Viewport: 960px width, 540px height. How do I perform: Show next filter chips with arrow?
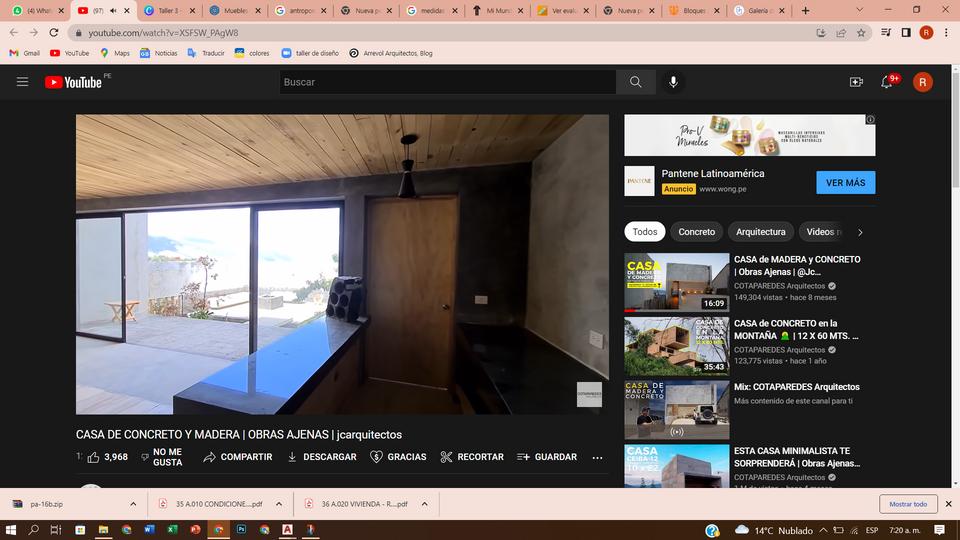(860, 232)
